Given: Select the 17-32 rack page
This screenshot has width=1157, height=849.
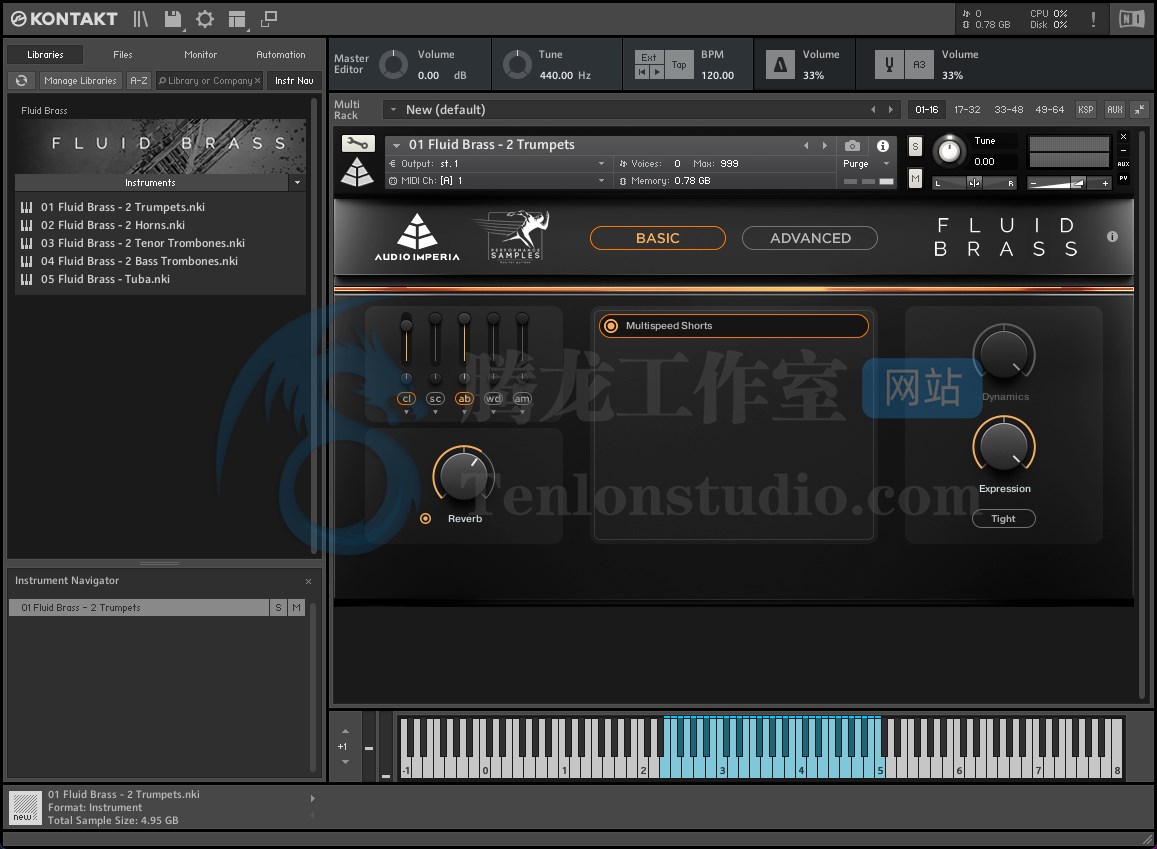Looking at the screenshot, I should pos(967,110).
